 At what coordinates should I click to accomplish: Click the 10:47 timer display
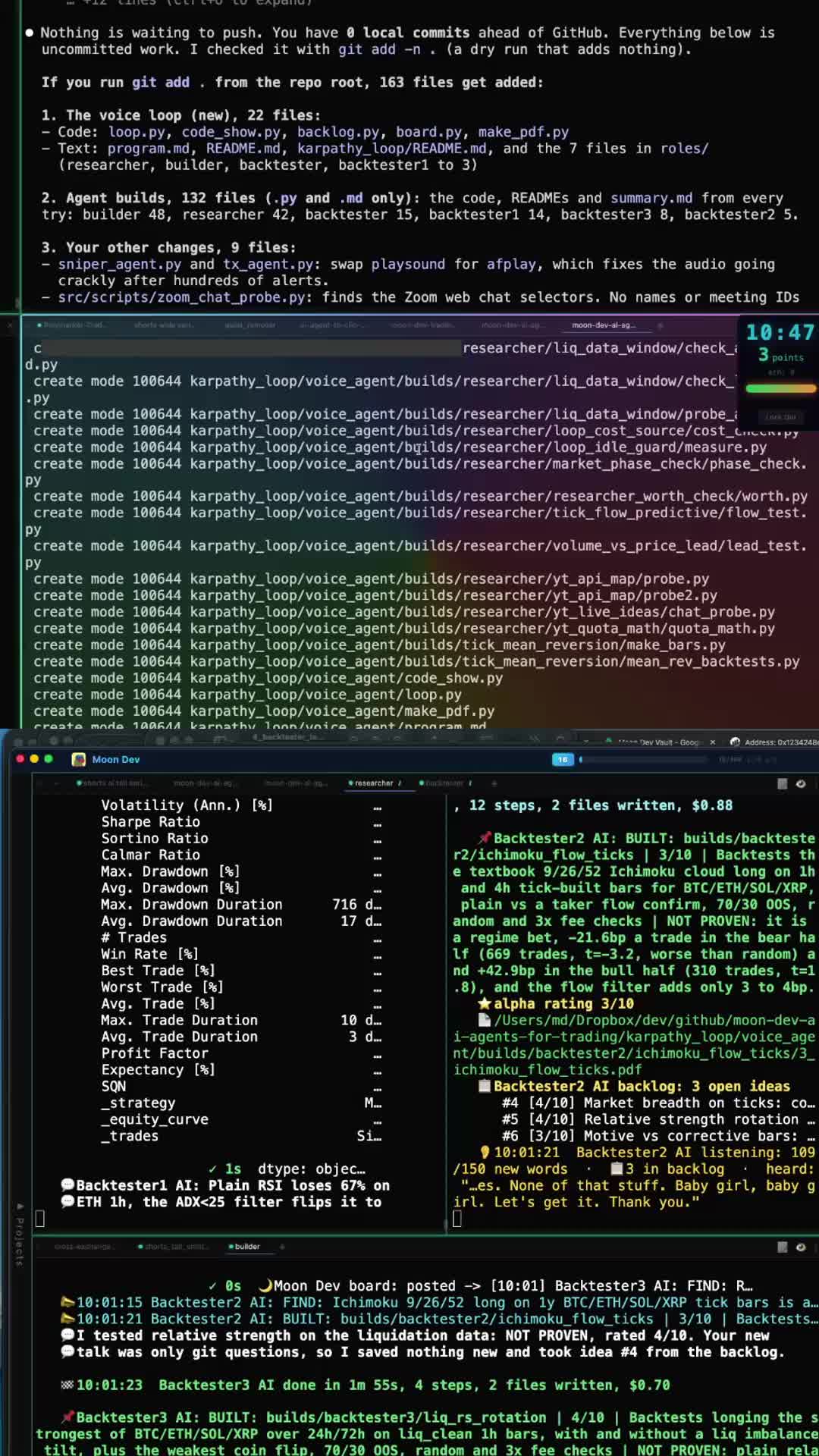780,332
